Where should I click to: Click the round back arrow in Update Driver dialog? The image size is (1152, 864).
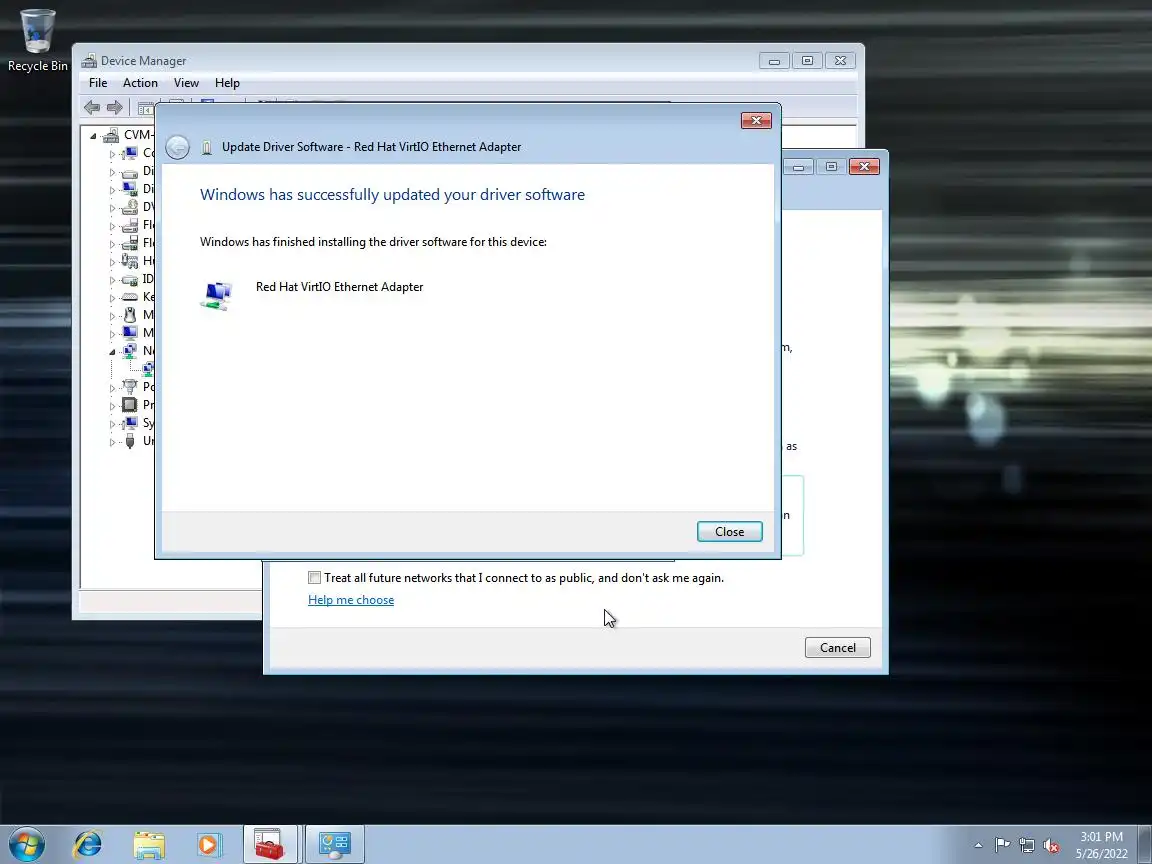pos(177,147)
